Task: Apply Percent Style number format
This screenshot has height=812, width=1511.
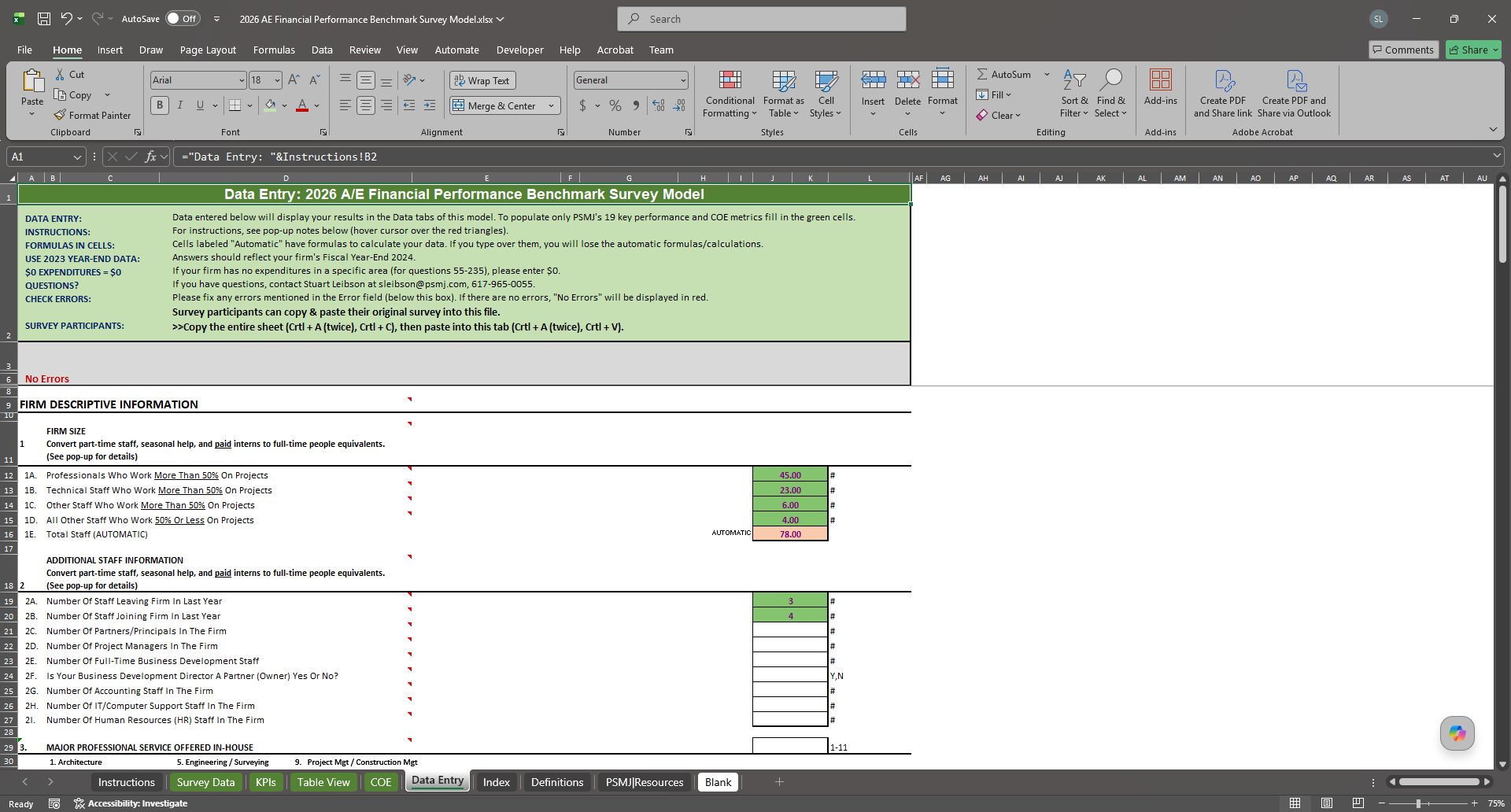Action: [x=615, y=105]
